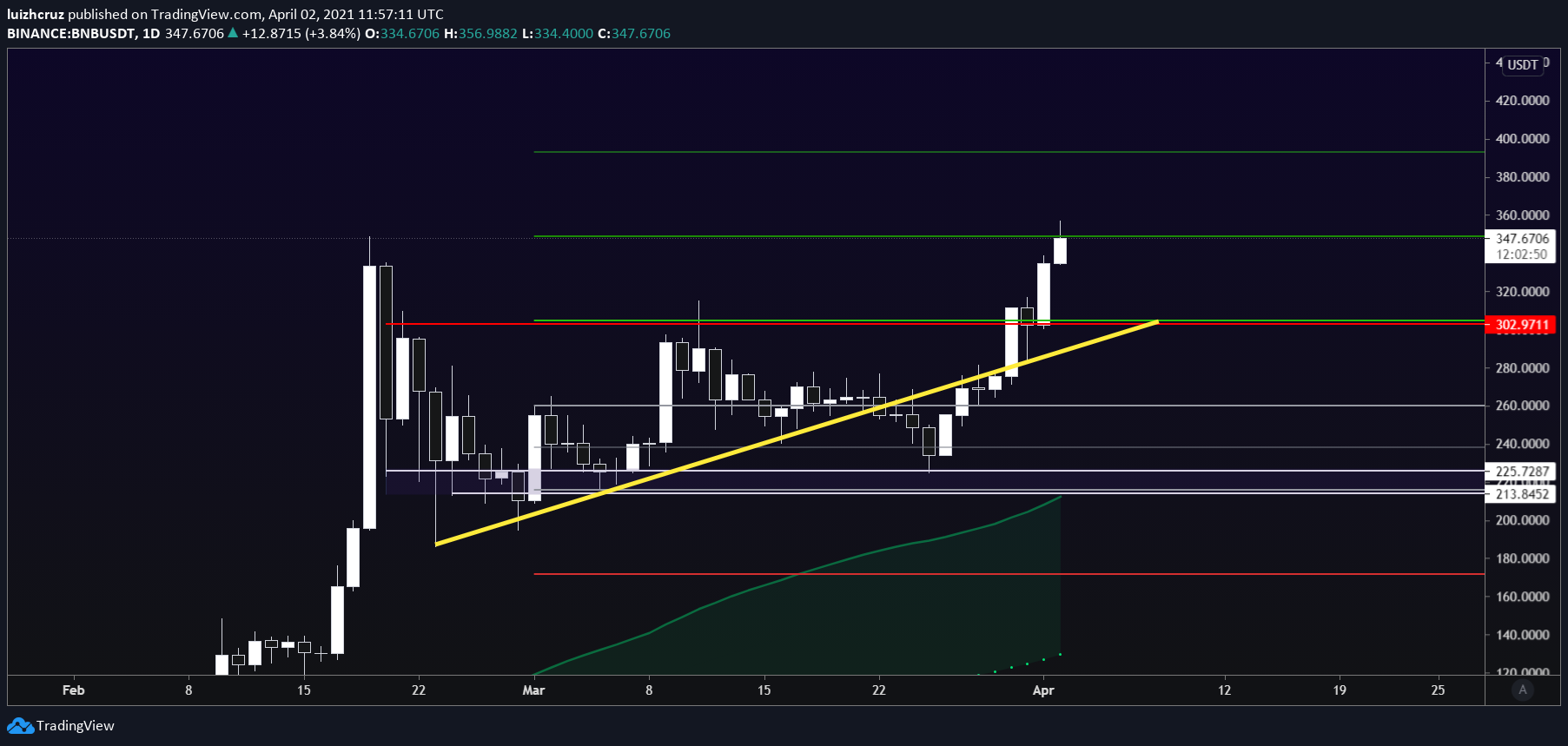The height and width of the screenshot is (746, 1568).
Task: Select the red horizontal line at 302.97
Action: (936, 324)
